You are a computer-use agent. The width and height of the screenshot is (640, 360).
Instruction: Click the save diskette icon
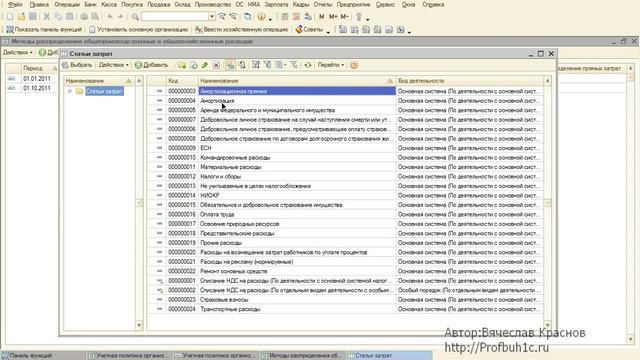33,17
